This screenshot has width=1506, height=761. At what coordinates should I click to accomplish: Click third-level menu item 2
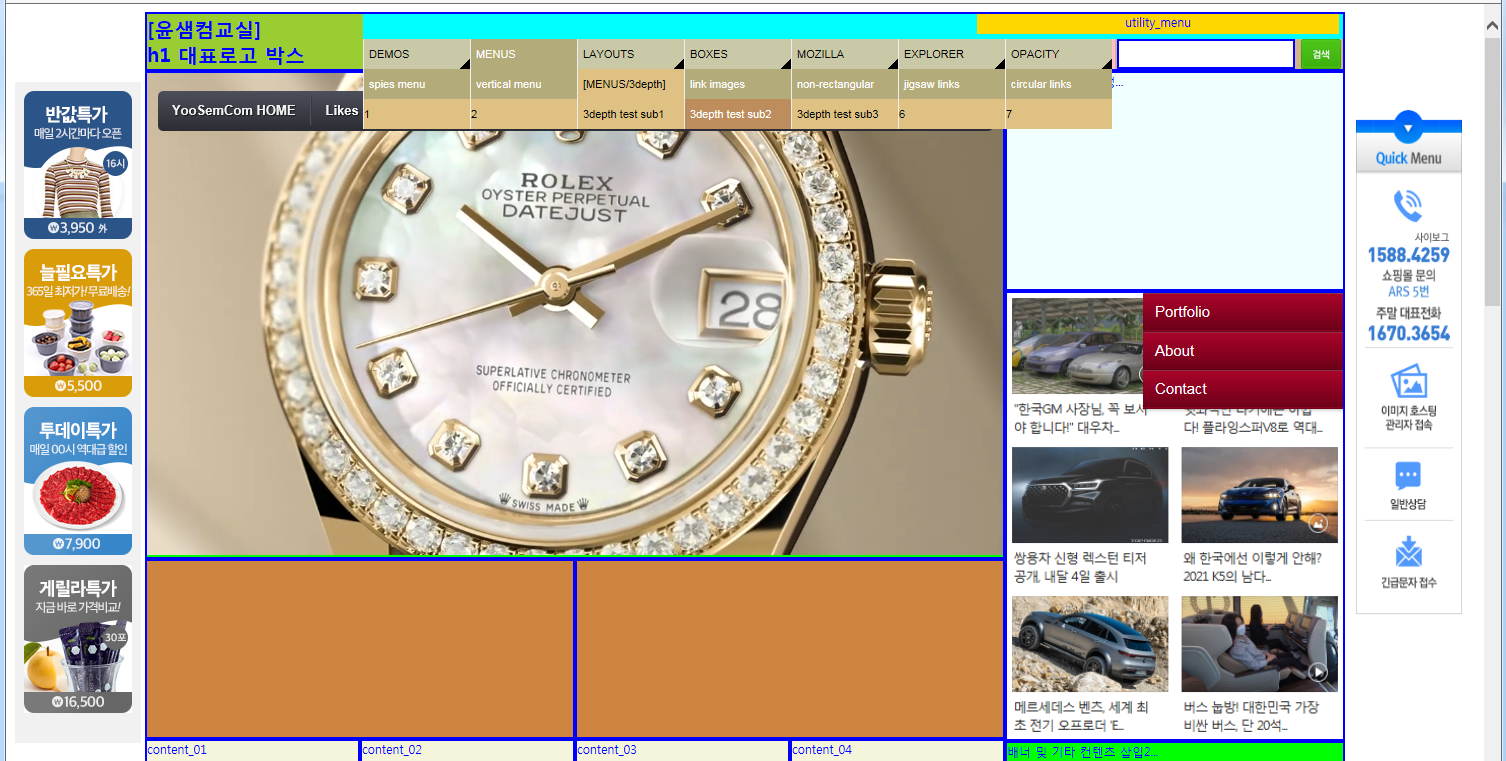pyautogui.click(x=524, y=114)
